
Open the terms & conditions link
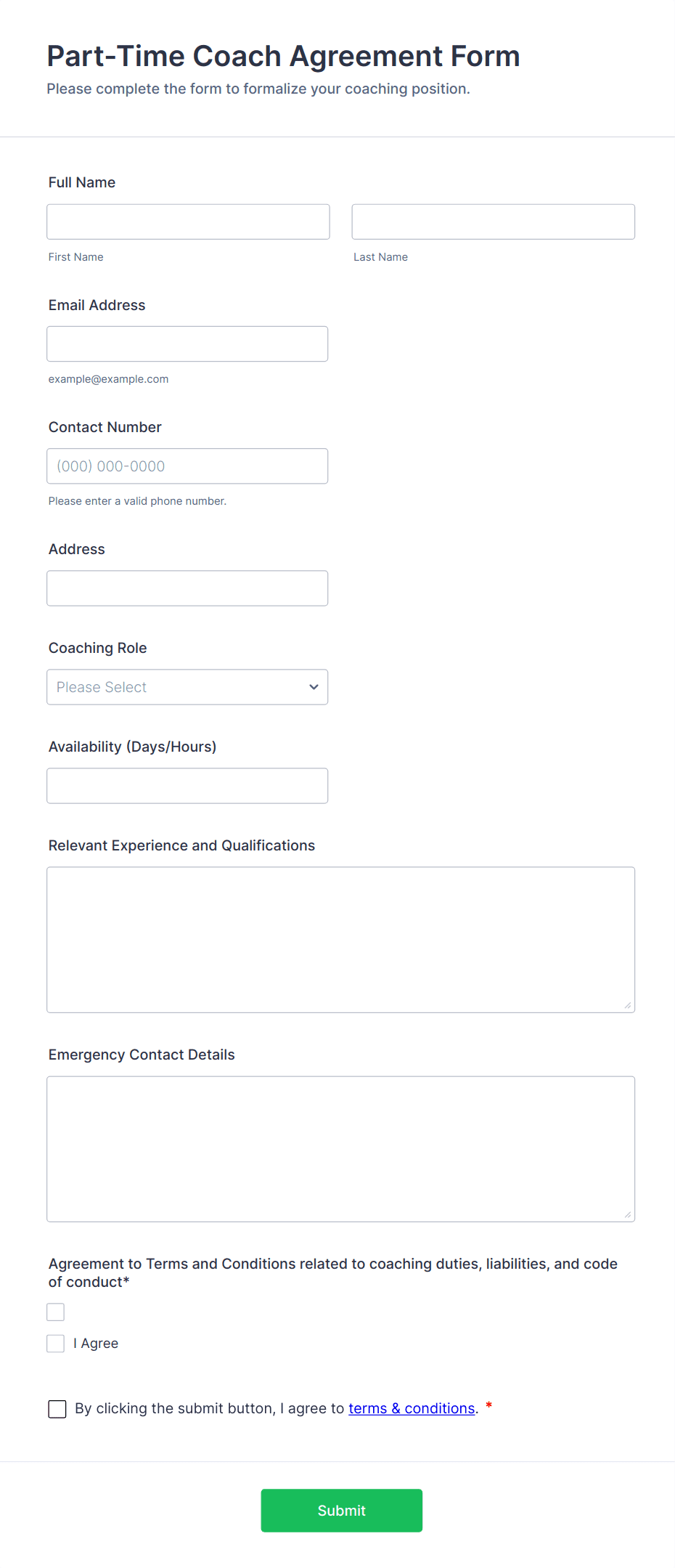point(412,1408)
